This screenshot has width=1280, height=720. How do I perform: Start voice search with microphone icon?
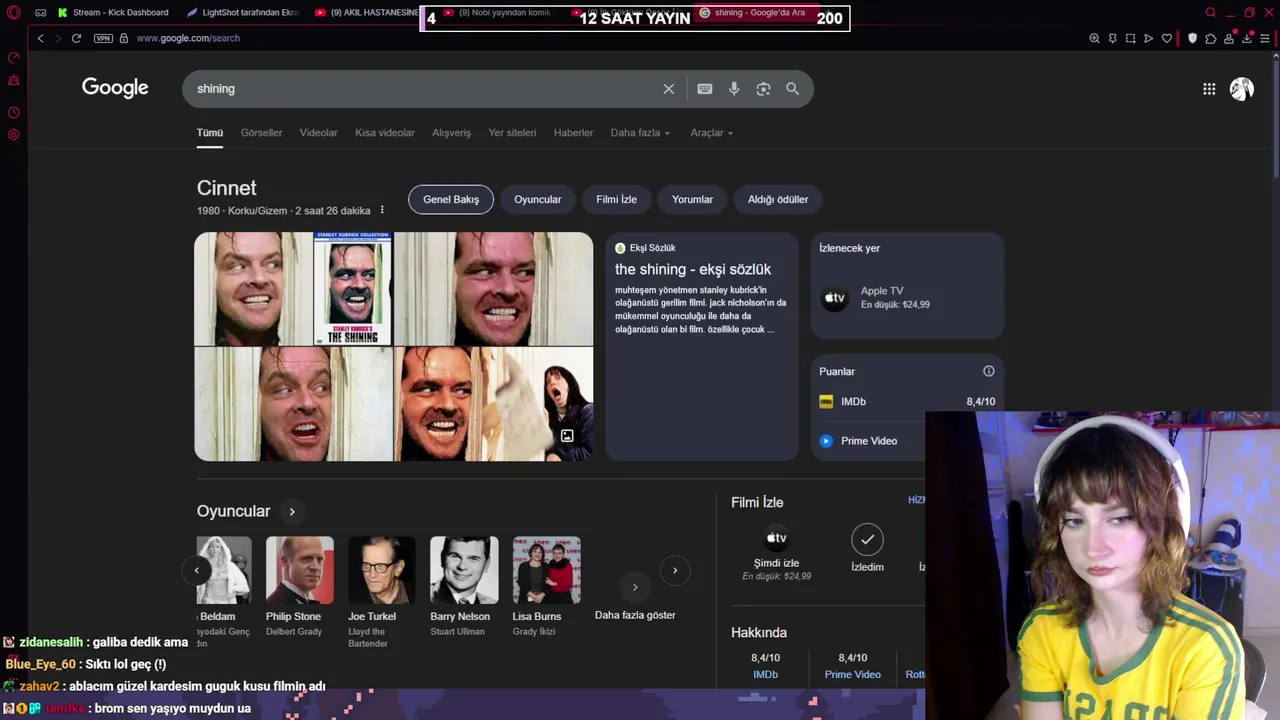click(734, 89)
